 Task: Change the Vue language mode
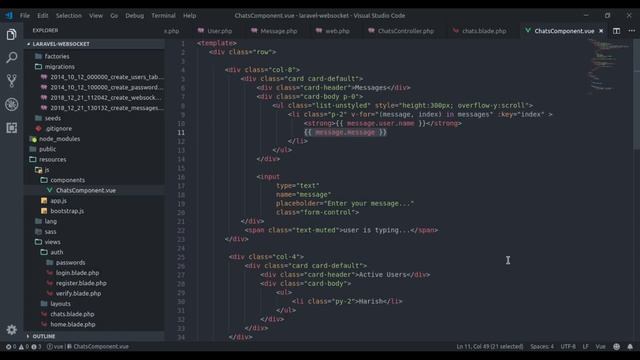(600, 347)
